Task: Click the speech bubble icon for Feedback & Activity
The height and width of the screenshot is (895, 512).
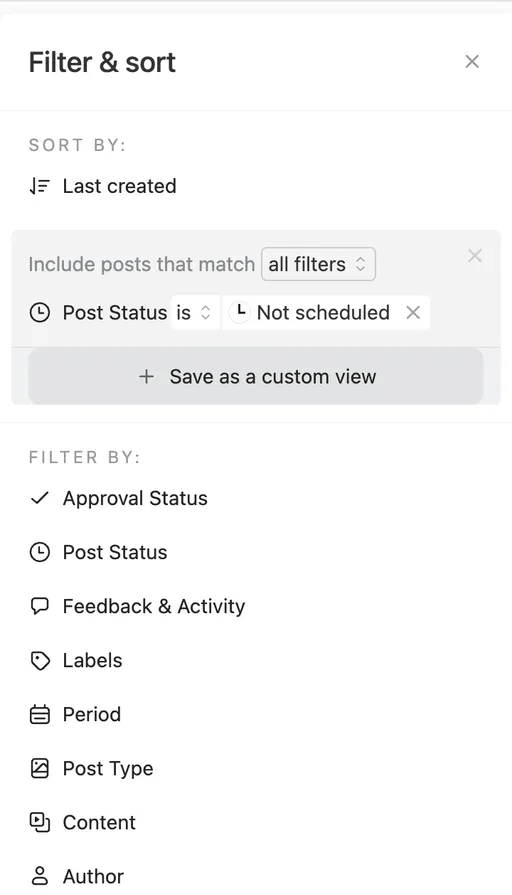Action: pos(39,606)
